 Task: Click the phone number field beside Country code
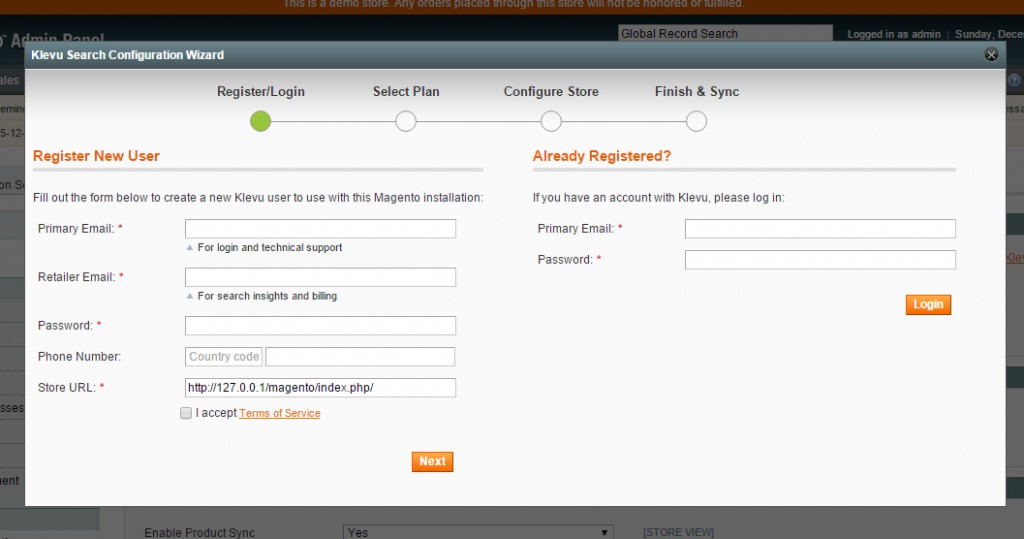(360, 357)
